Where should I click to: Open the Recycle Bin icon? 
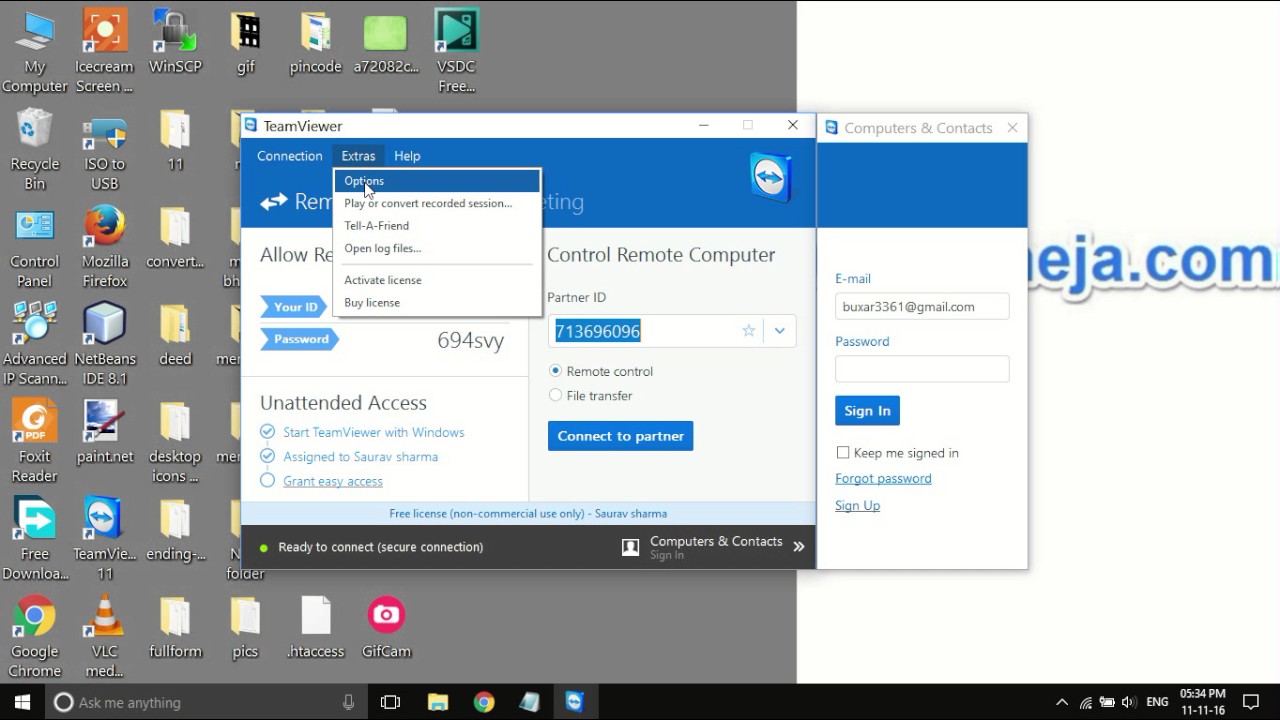click(x=35, y=150)
